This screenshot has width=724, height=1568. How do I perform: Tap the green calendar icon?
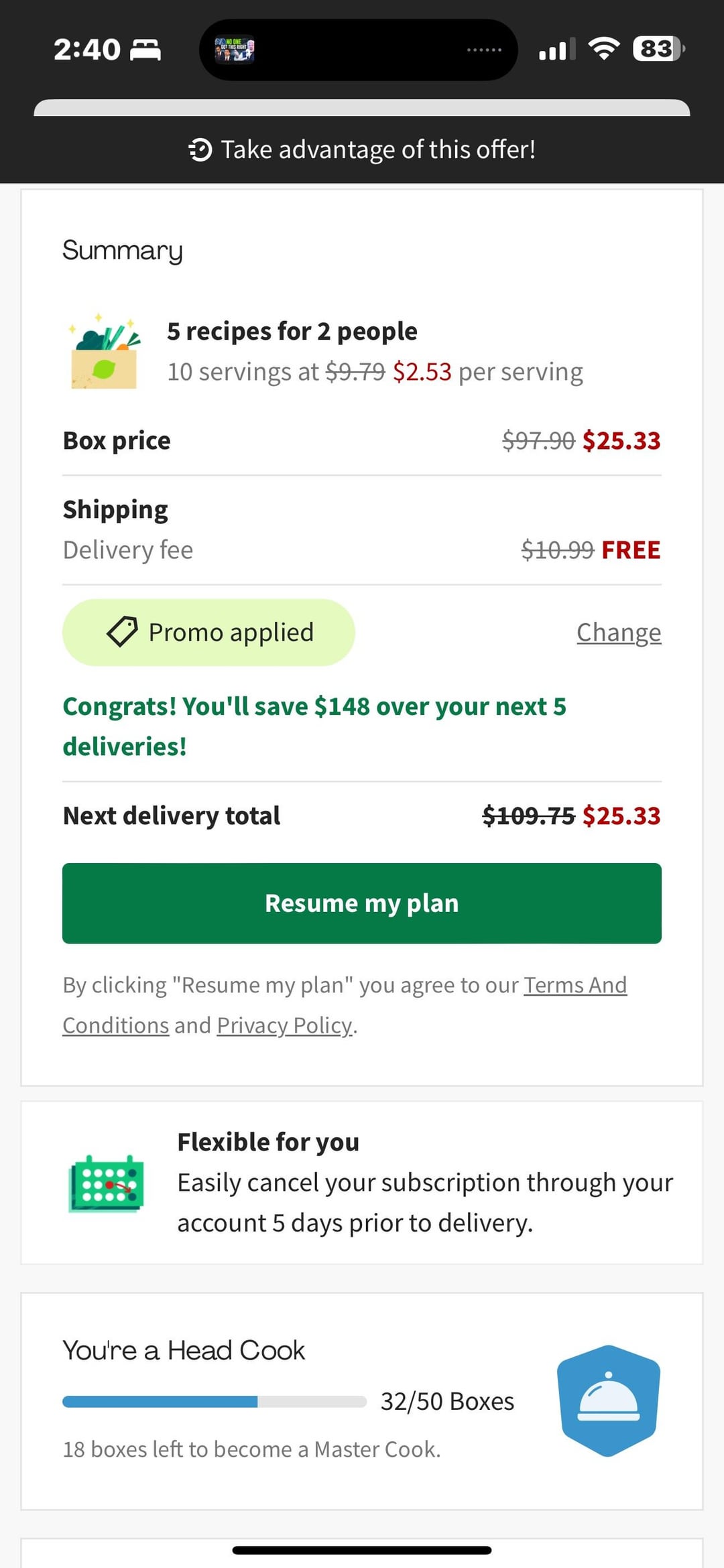click(x=106, y=1183)
